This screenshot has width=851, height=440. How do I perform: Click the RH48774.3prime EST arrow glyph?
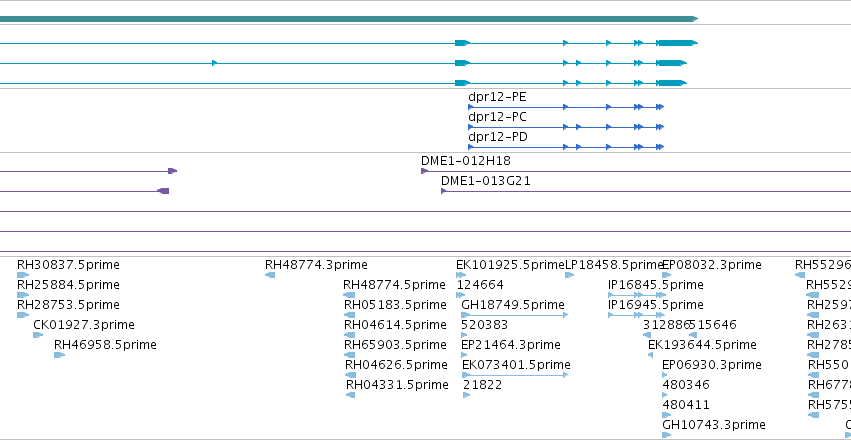click(270, 275)
